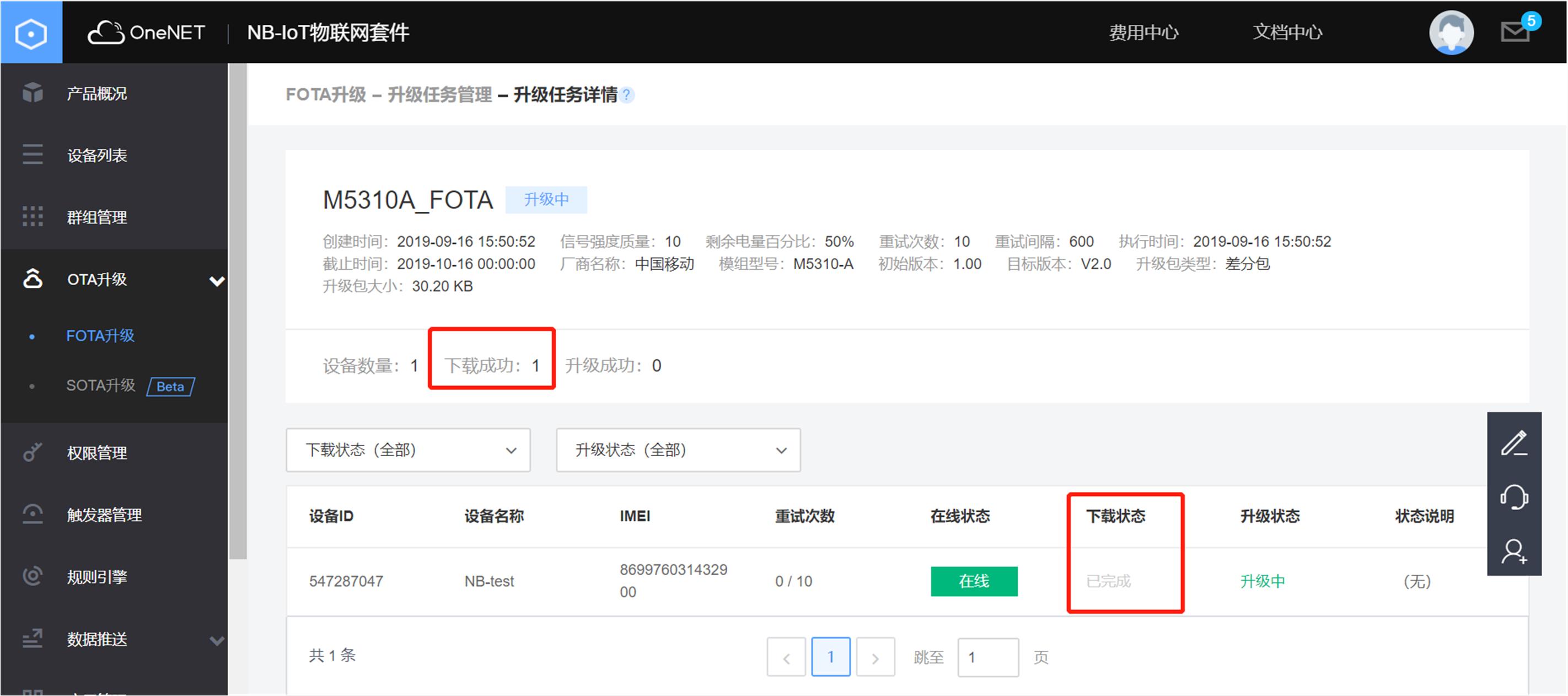Open 产品概况 in the sidebar

point(97,93)
